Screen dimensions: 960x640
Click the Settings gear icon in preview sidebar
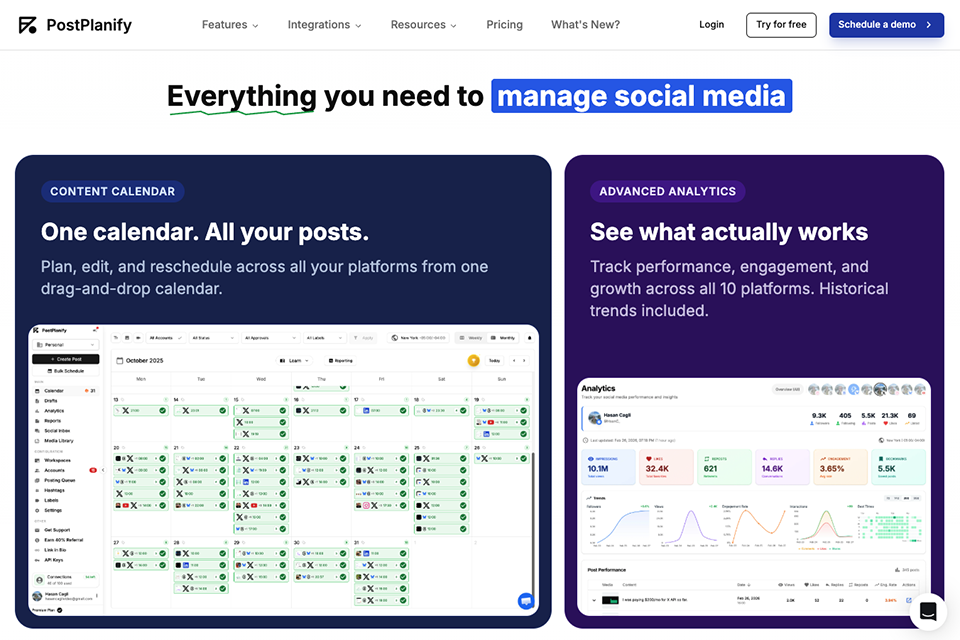point(37,510)
